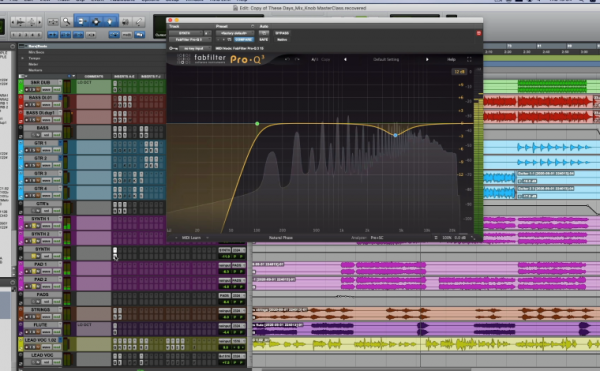Toggle A/B state in Pro-Q 3
The image size is (600, 371).
tap(314, 59)
